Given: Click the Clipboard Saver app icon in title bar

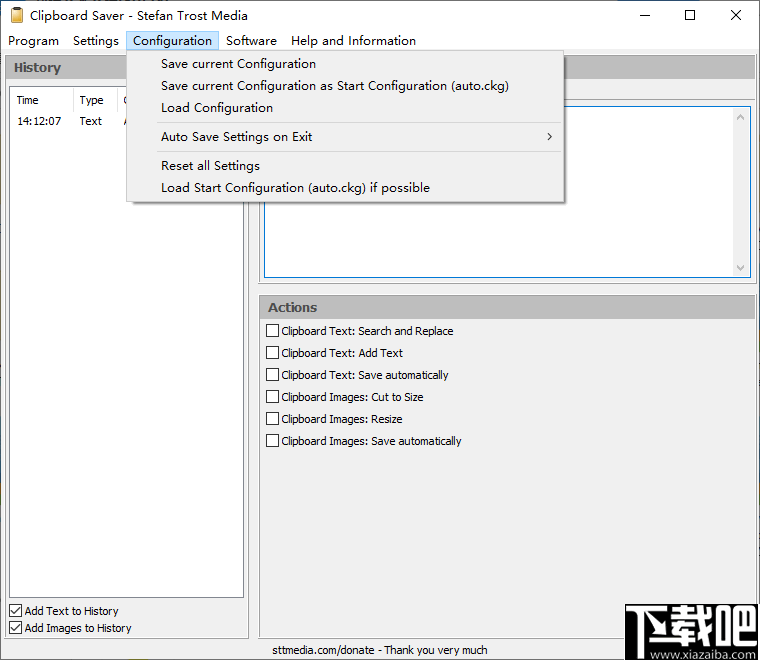Looking at the screenshot, I should click(x=17, y=16).
